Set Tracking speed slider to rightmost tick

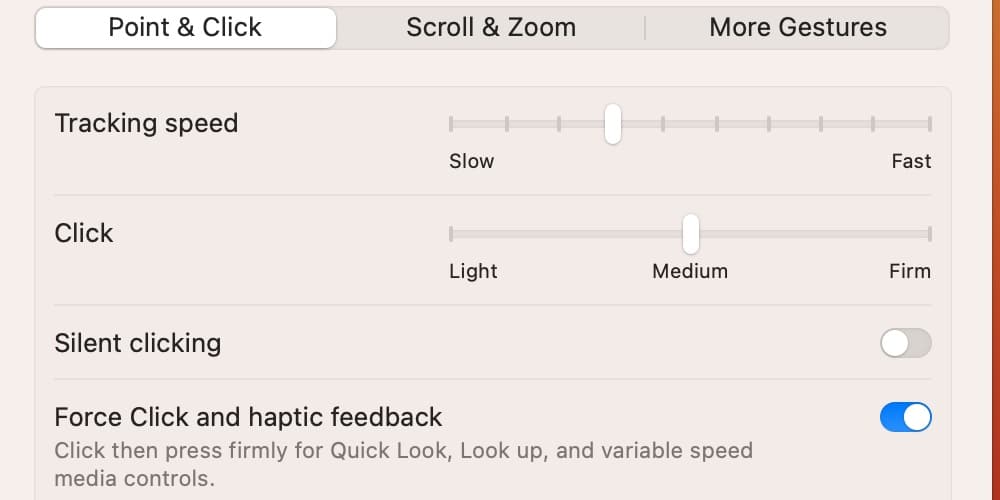click(x=930, y=125)
